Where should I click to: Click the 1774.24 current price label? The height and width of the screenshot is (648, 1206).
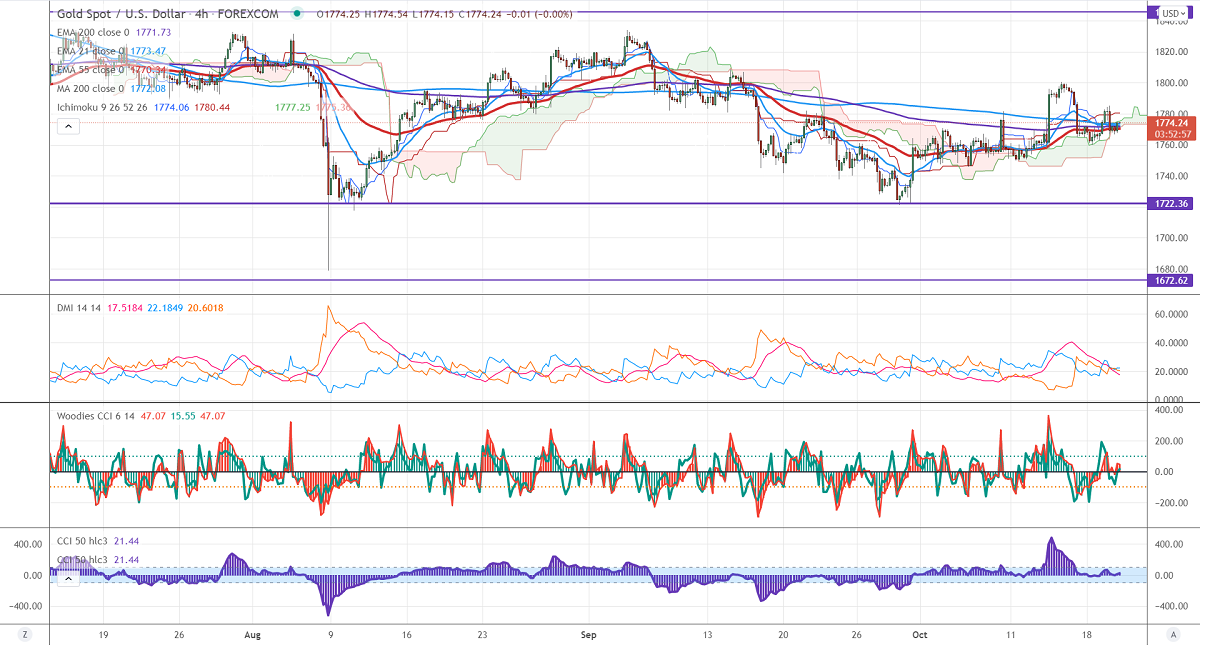coord(1171,123)
